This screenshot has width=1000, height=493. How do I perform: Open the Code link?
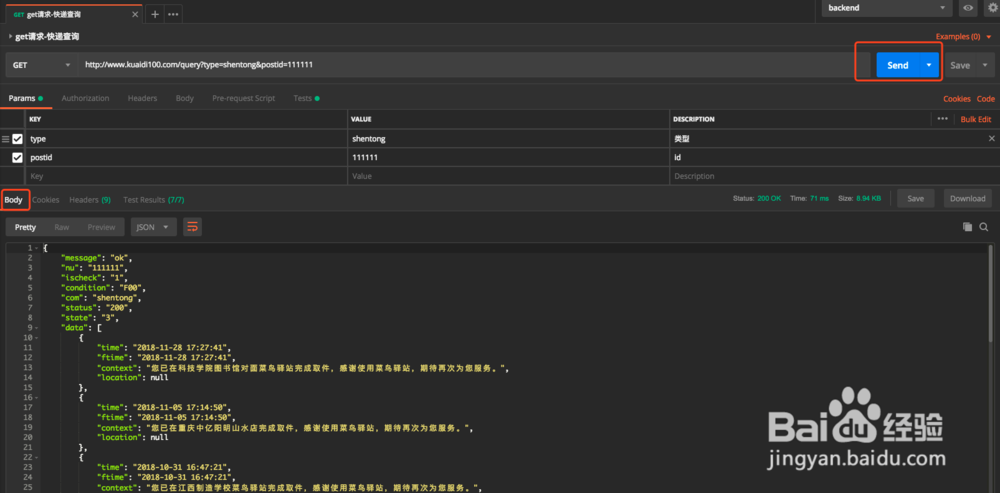[986, 99]
